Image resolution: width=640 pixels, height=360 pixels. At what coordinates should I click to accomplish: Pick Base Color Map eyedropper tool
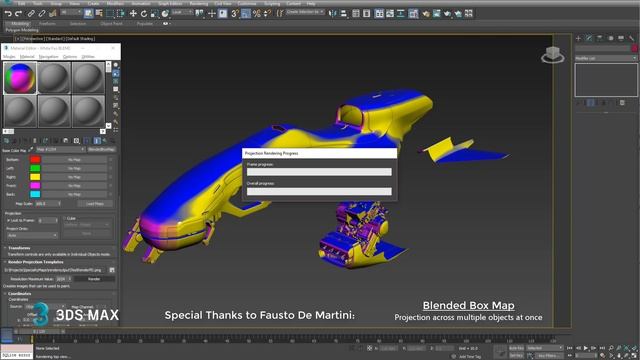(31, 150)
